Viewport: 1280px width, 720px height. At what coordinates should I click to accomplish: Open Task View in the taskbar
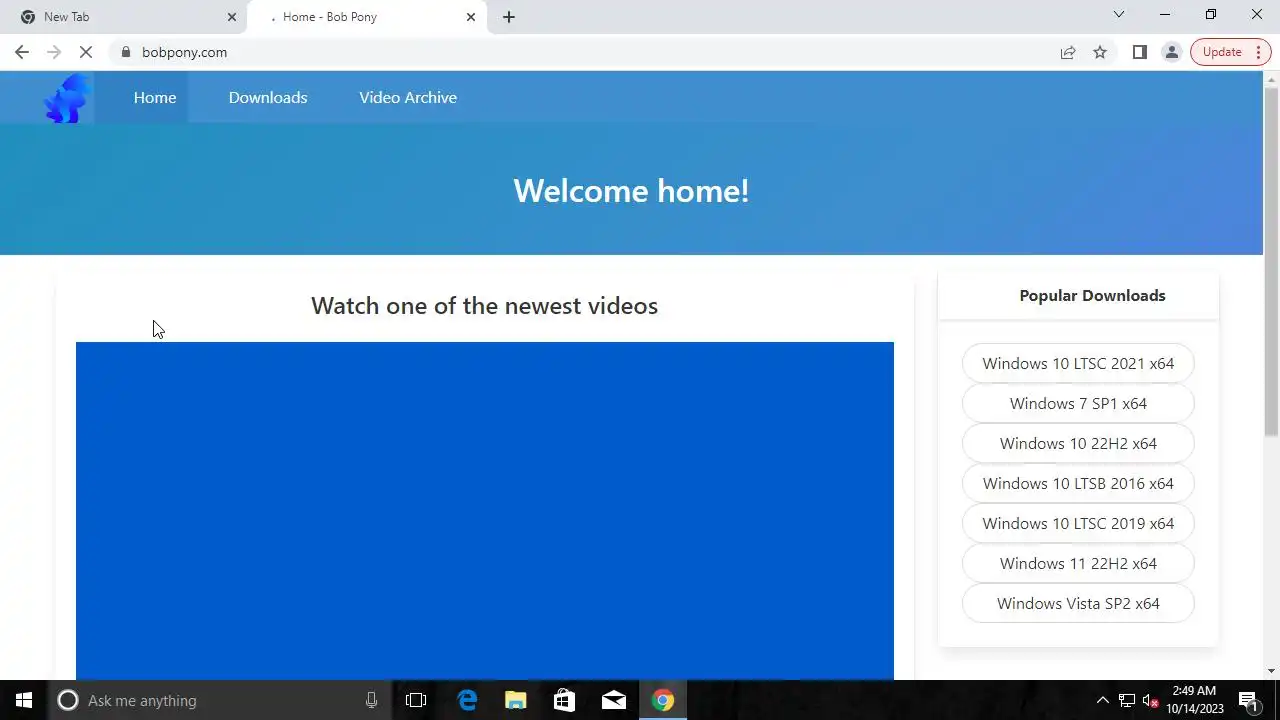(x=416, y=700)
